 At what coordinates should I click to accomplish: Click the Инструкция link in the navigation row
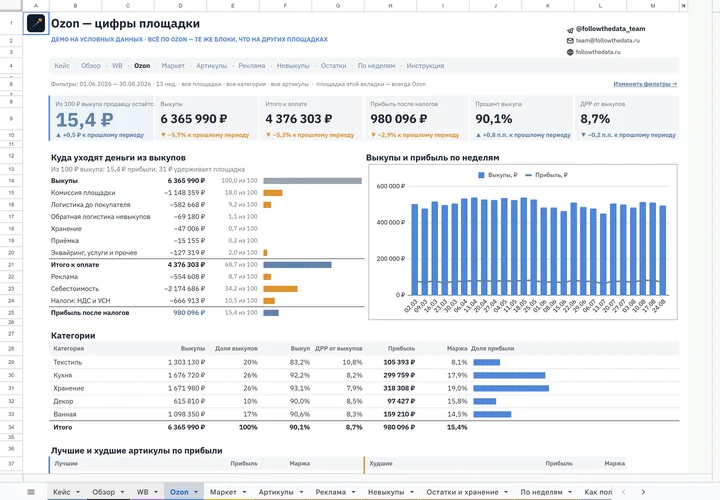coord(425,66)
